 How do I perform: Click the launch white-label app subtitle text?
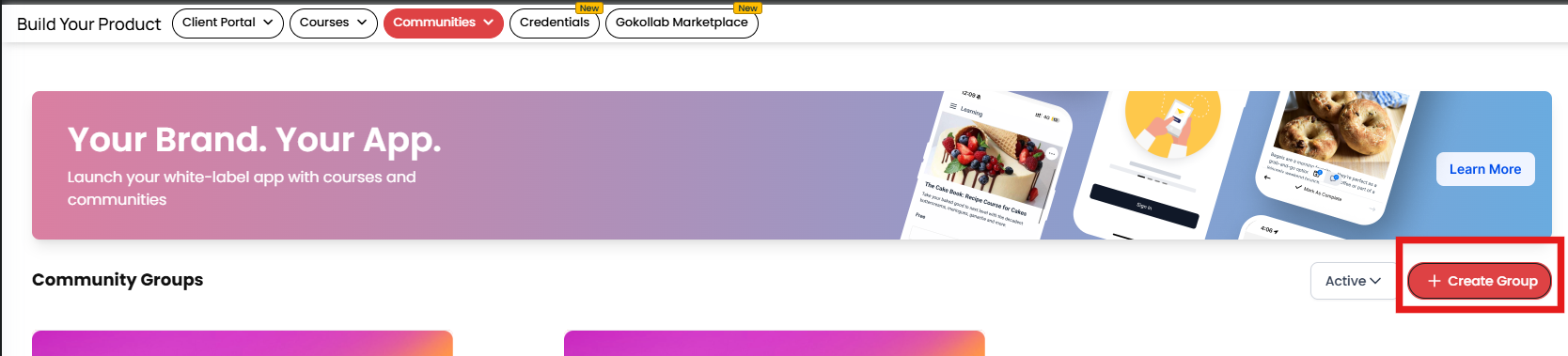pos(242,188)
